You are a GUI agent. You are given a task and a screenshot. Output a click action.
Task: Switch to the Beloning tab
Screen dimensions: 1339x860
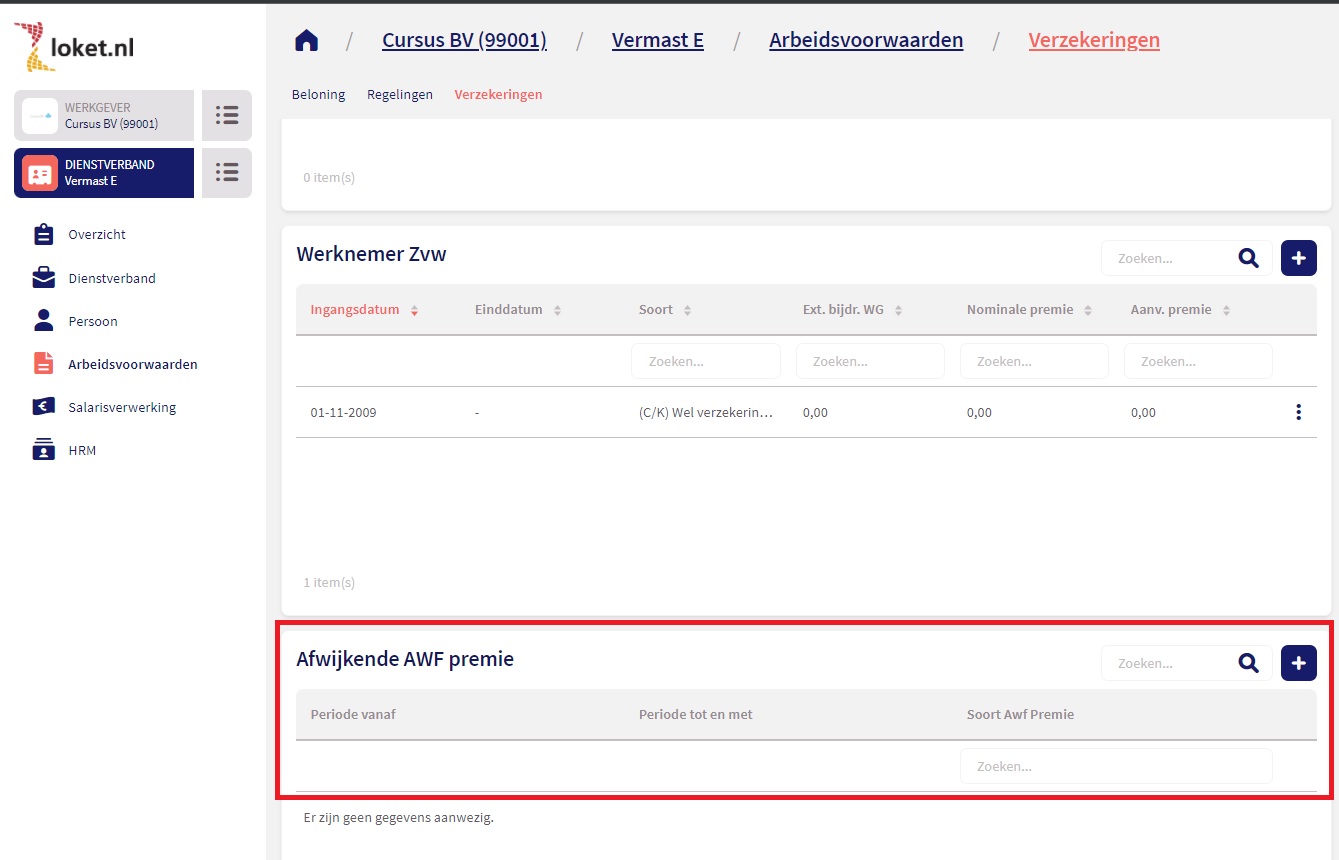click(318, 95)
